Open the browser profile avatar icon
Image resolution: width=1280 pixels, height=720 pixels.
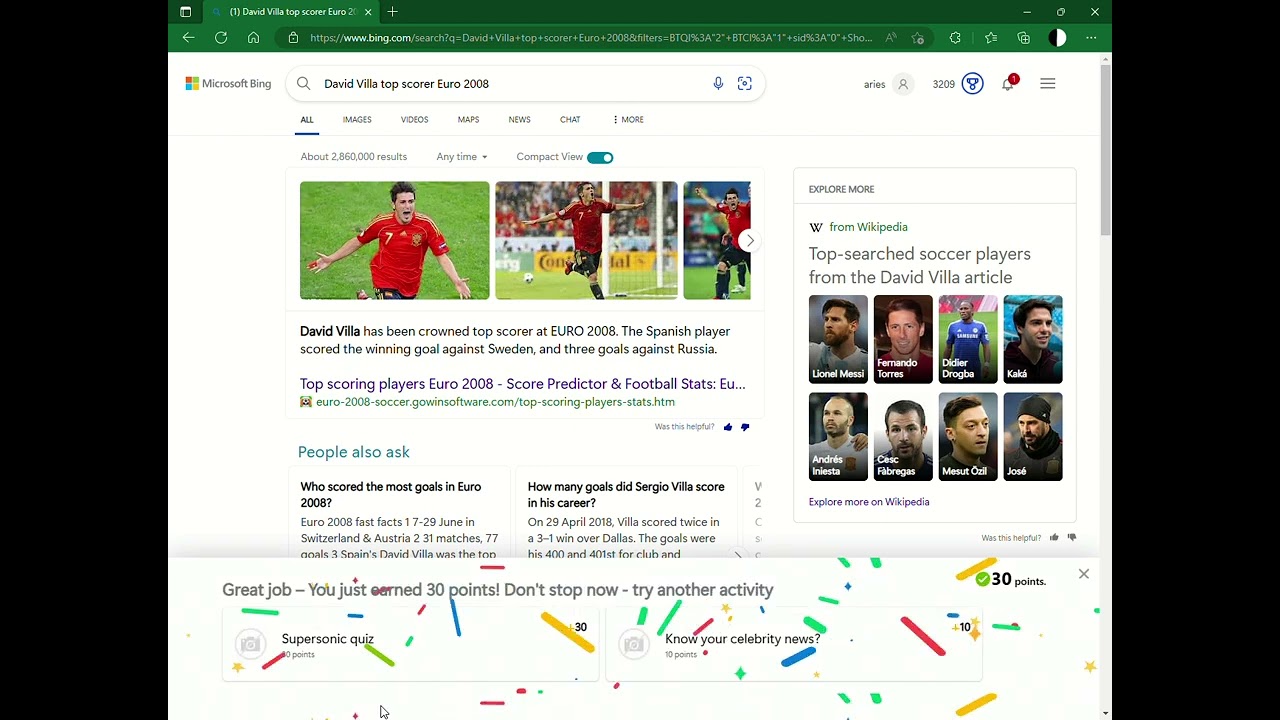point(1057,38)
